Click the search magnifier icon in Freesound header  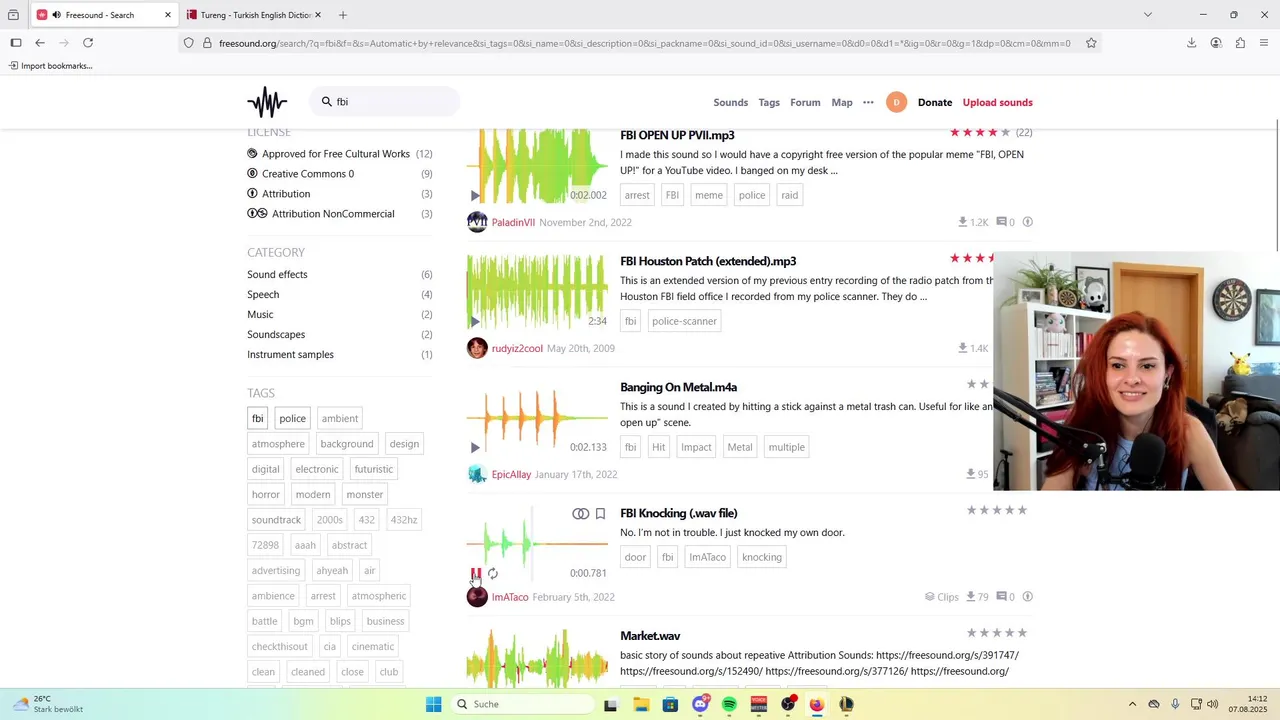(x=326, y=102)
